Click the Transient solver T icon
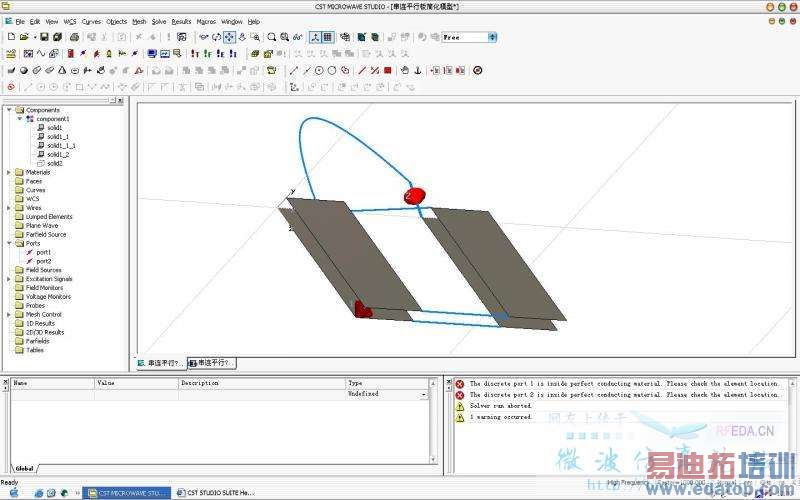This screenshot has height=500, width=800. (195, 54)
